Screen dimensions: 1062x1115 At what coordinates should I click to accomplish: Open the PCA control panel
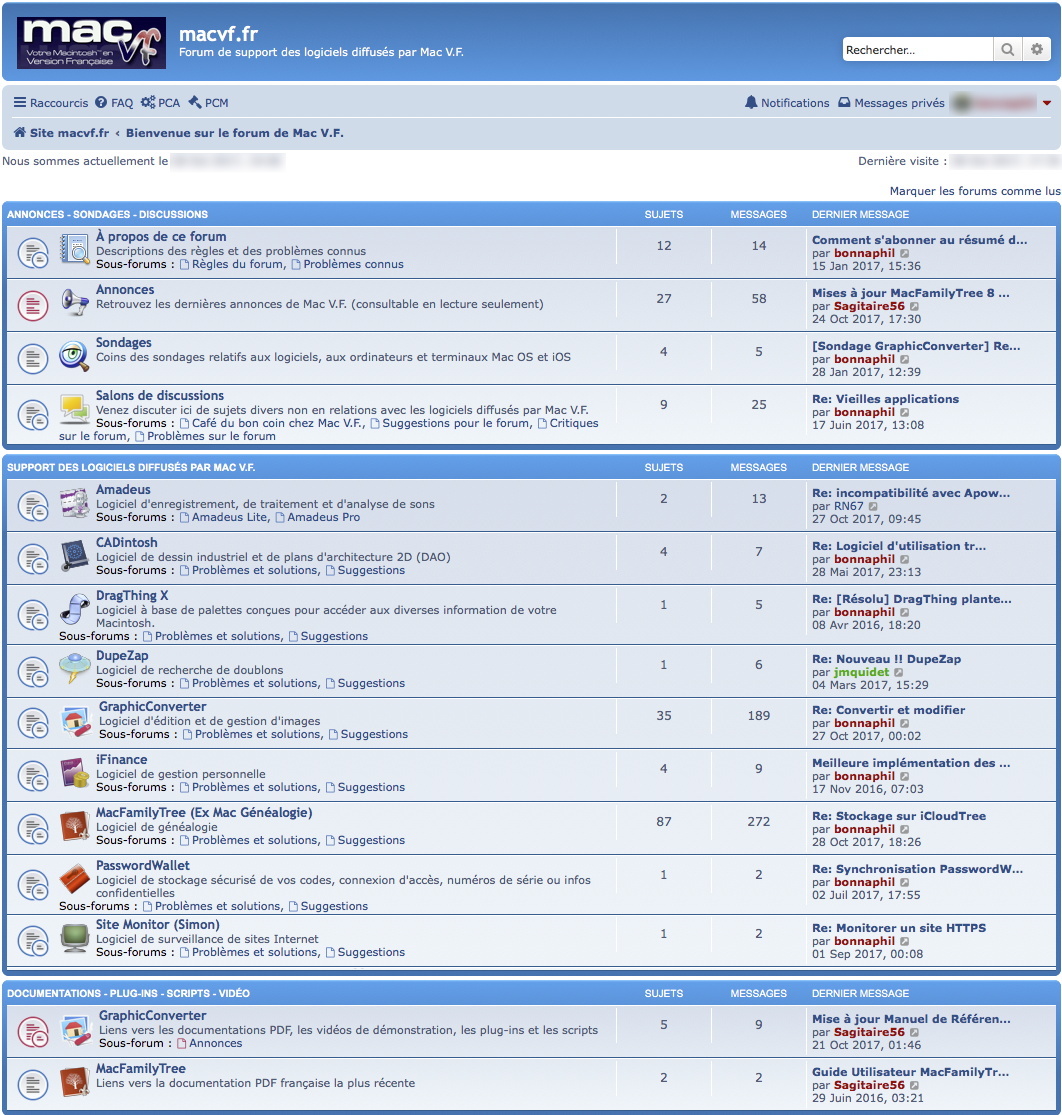[160, 102]
